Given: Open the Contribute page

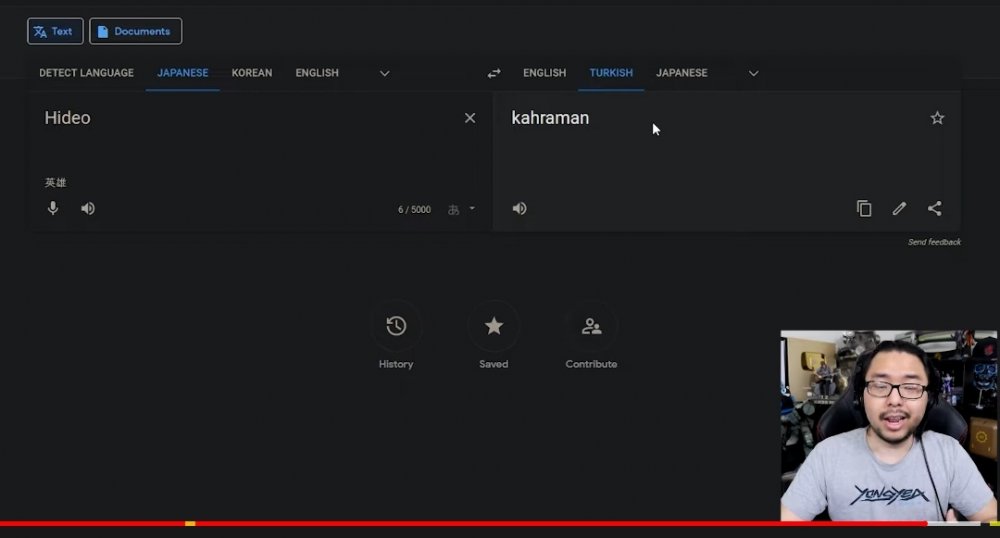Looking at the screenshot, I should [x=591, y=336].
